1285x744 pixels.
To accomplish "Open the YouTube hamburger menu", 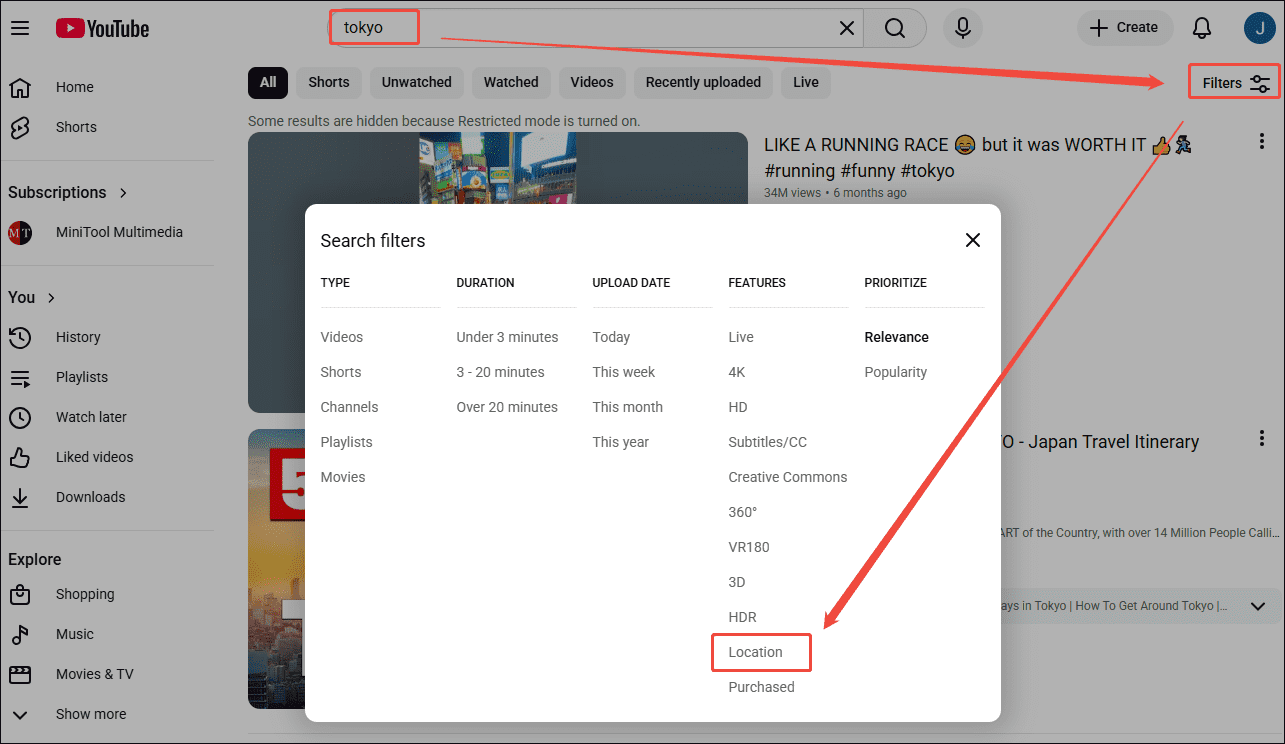I will pos(20,28).
